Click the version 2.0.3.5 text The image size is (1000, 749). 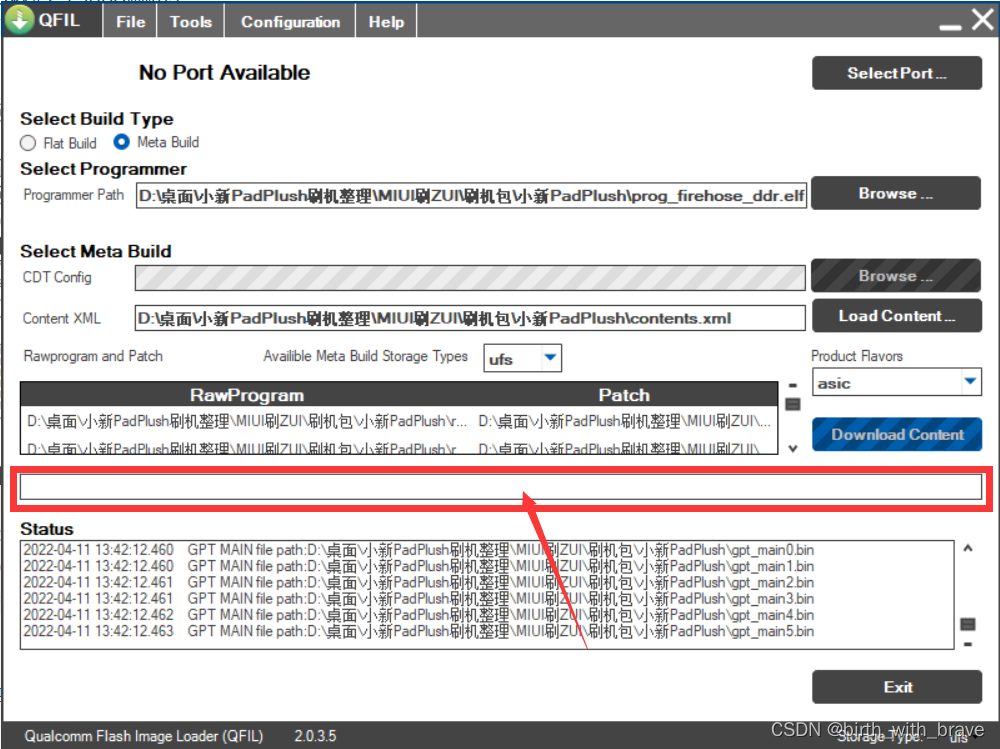click(x=315, y=736)
